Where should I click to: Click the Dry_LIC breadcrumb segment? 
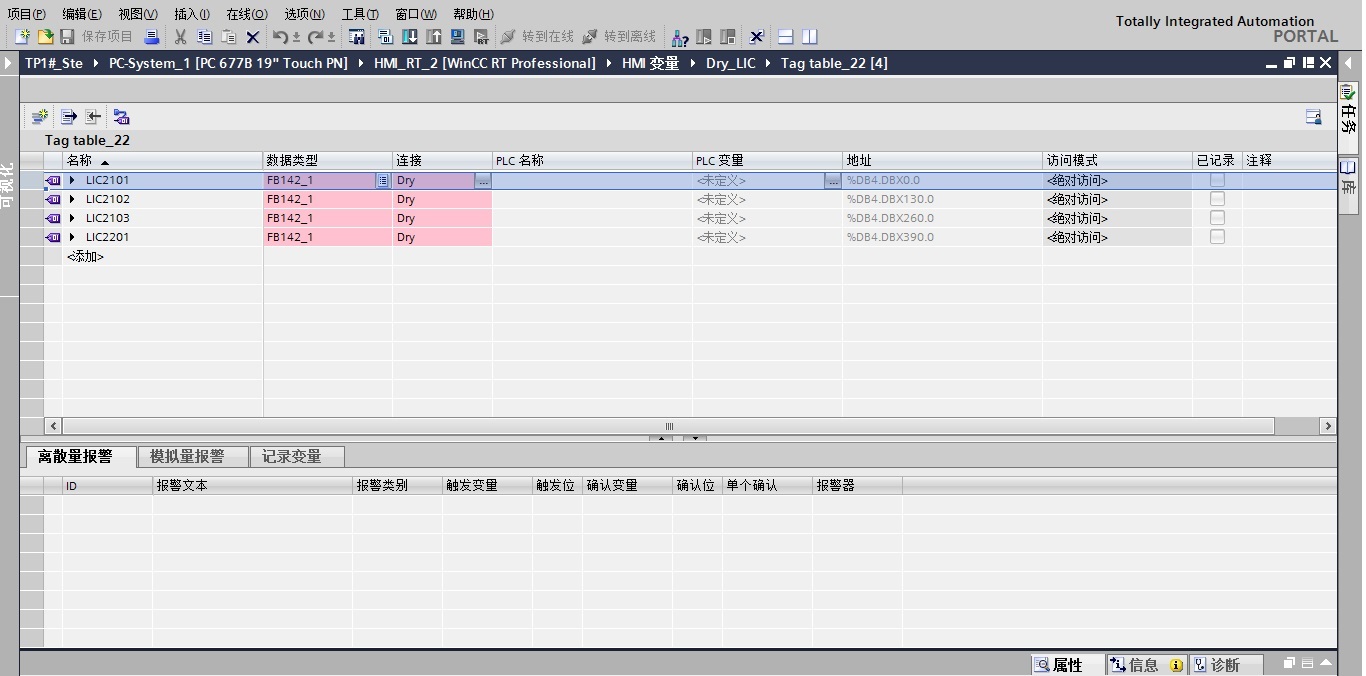(x=731, y=63)
